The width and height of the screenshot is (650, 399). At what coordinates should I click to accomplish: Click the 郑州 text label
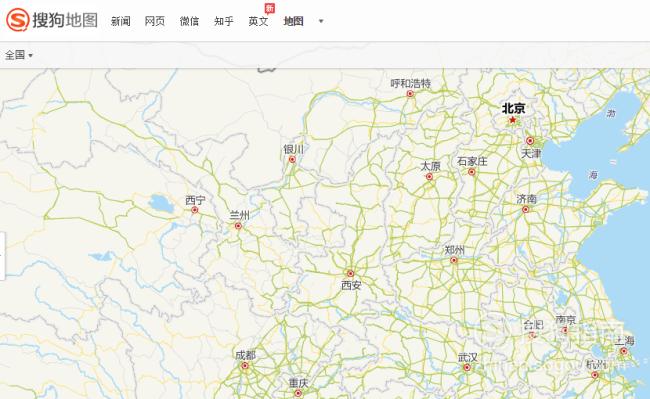pos(454,250)
